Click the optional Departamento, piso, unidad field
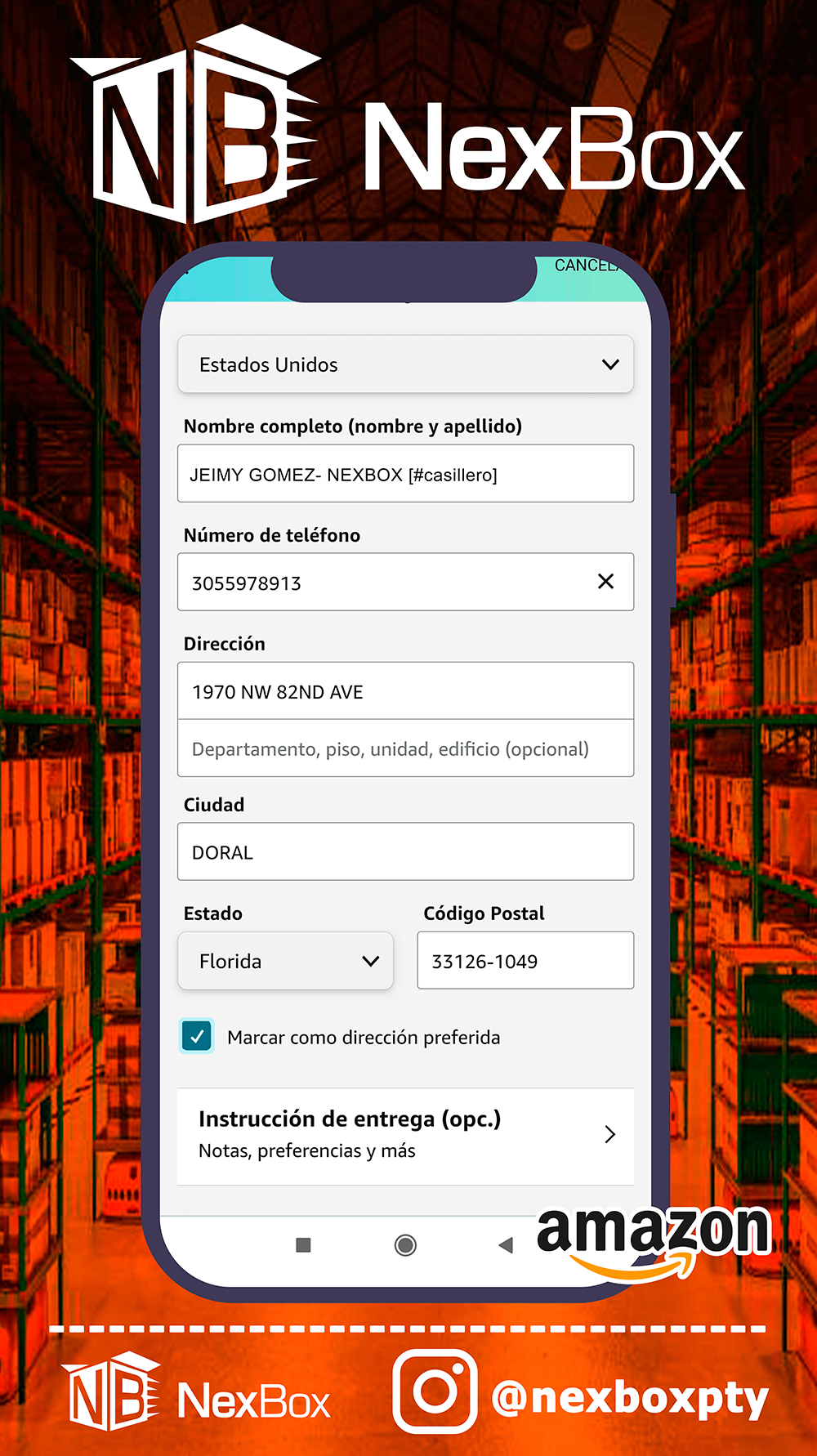The image size is (817, 1456). [x=405, y=748]
